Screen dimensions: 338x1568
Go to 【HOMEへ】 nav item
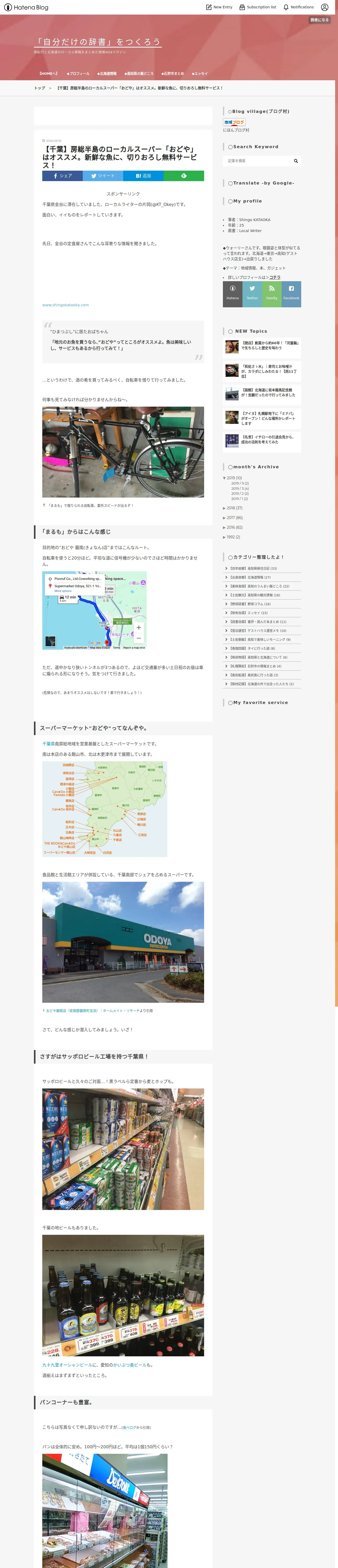[48, 74]
